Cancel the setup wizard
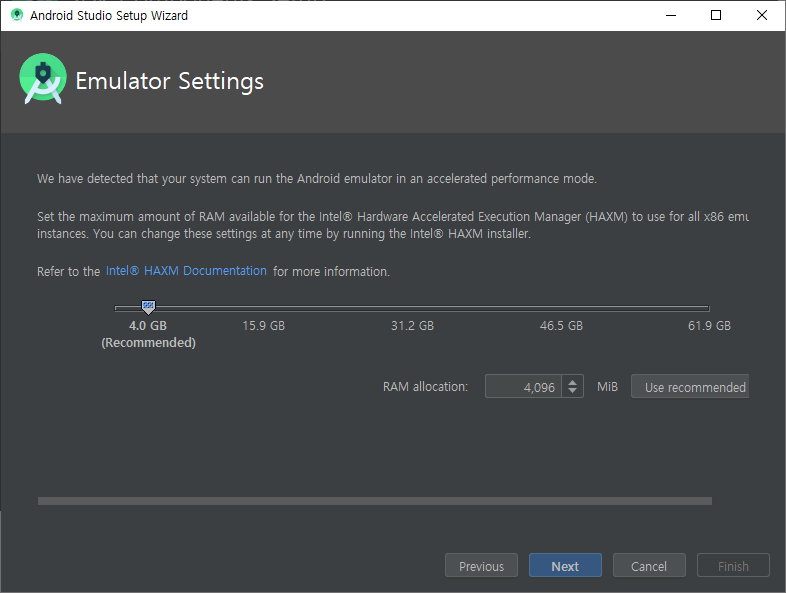 (x=649, y=565)
